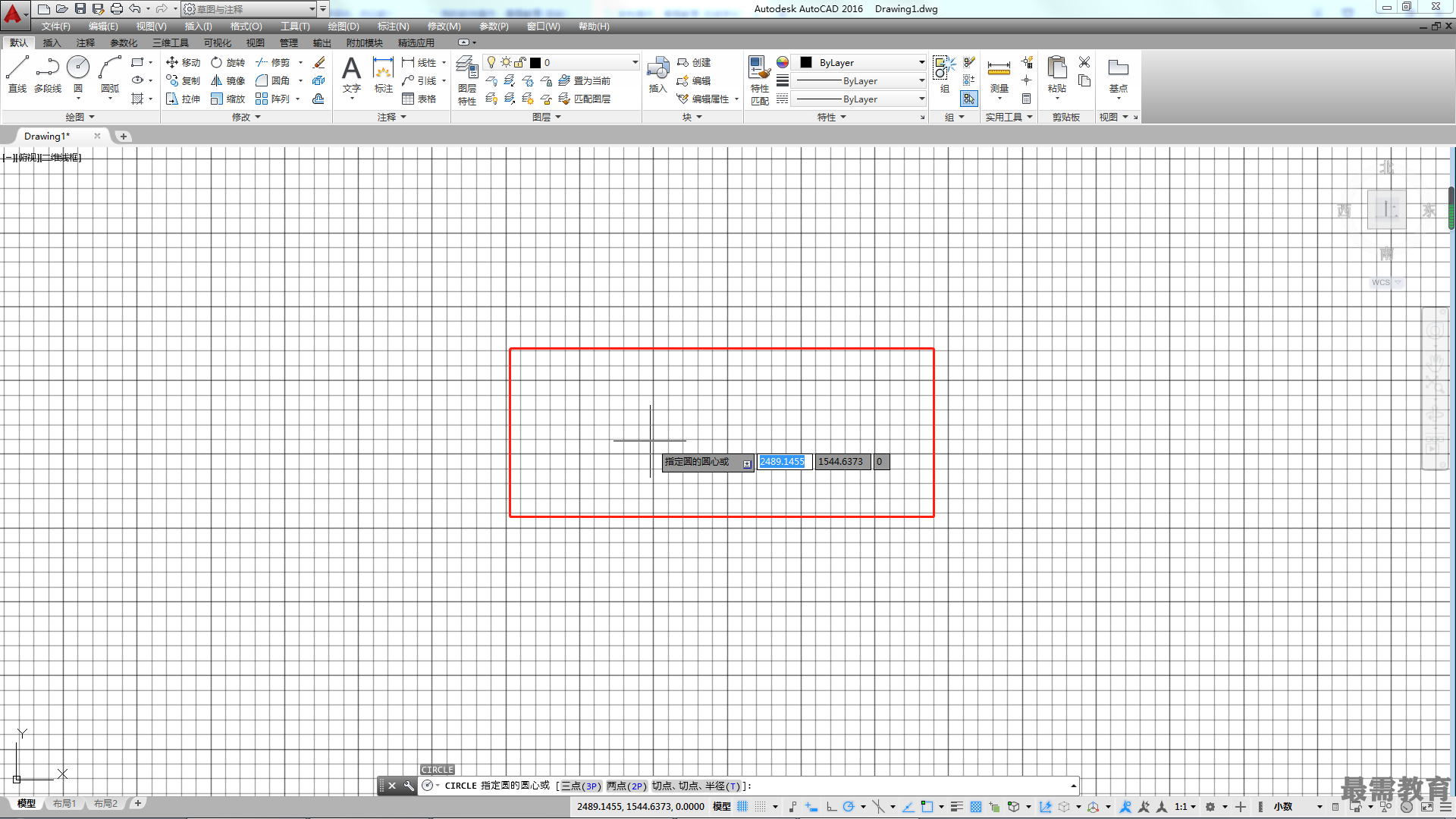The width and height of the screenshot is (1456, 819).
Task: Open the 文件(F) menu
Action: [56, 26]
